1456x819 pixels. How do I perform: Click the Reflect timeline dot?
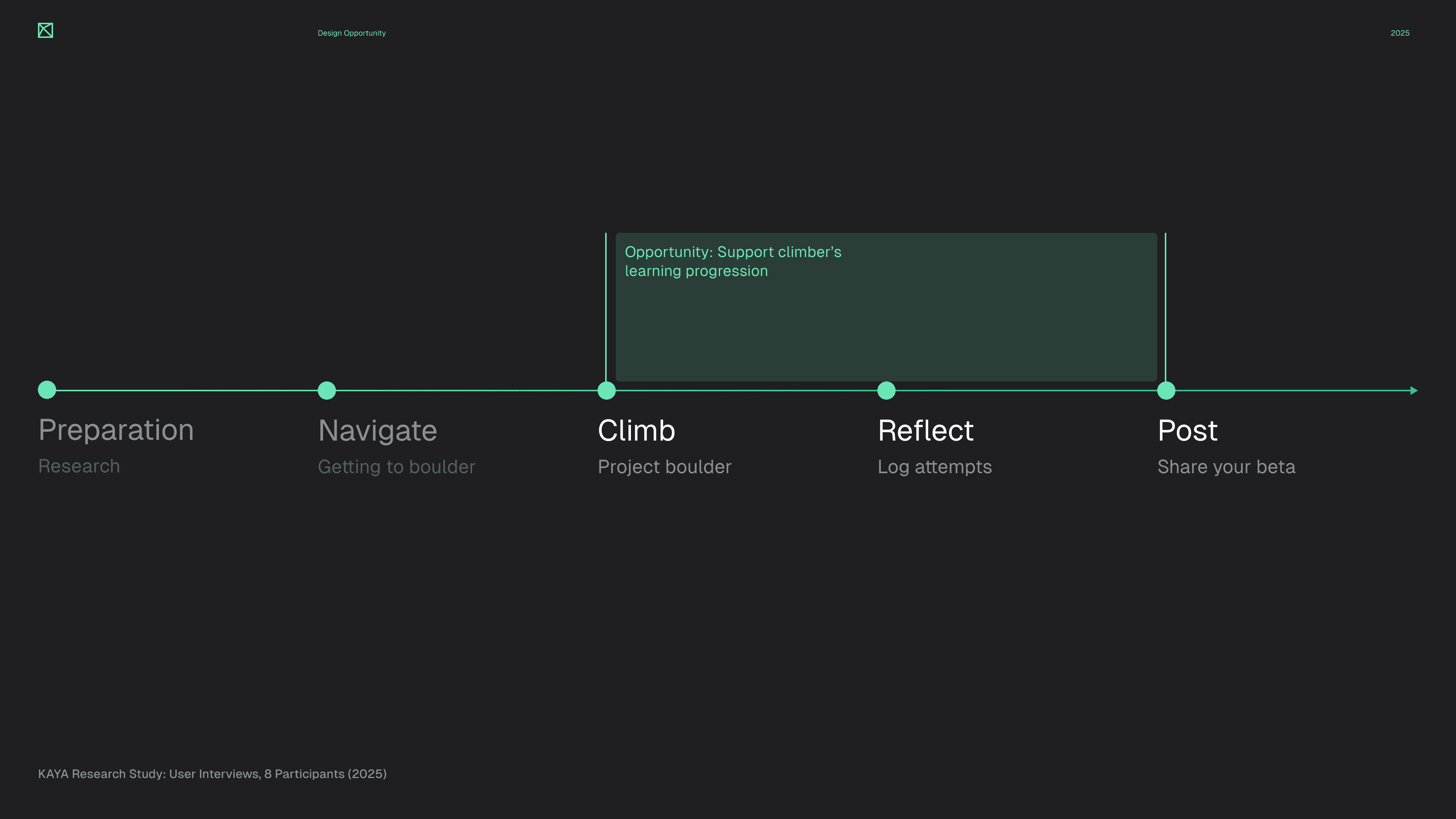pyautogui.click(x=886, y=391)
